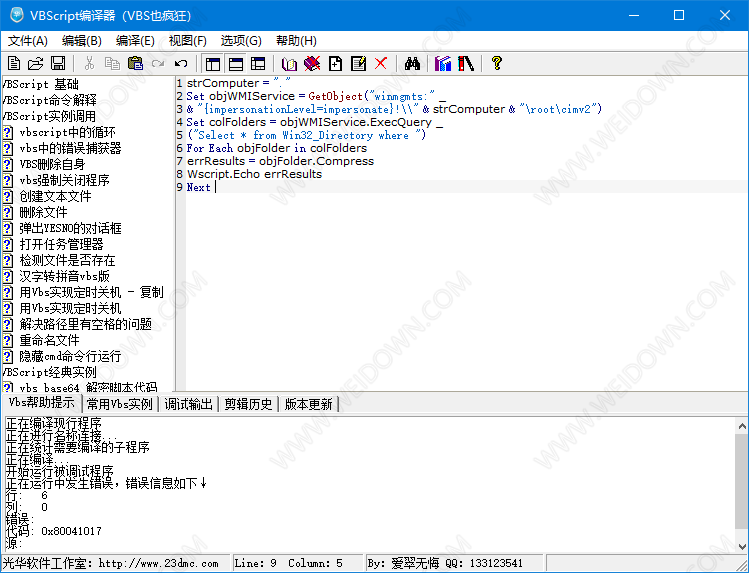Toggle the bottom panel layout icon
This screenshot has height=573, width=749.
point(235,63)
